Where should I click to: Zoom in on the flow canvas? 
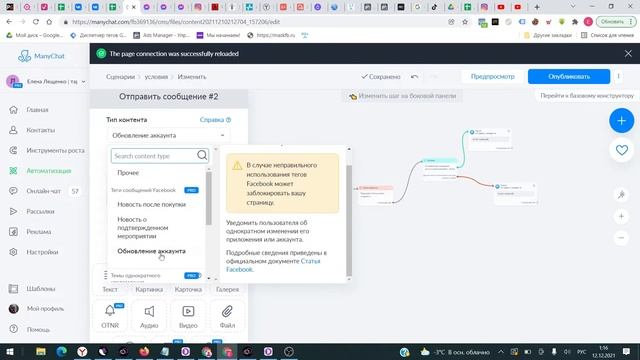click(x=621, y=216)
